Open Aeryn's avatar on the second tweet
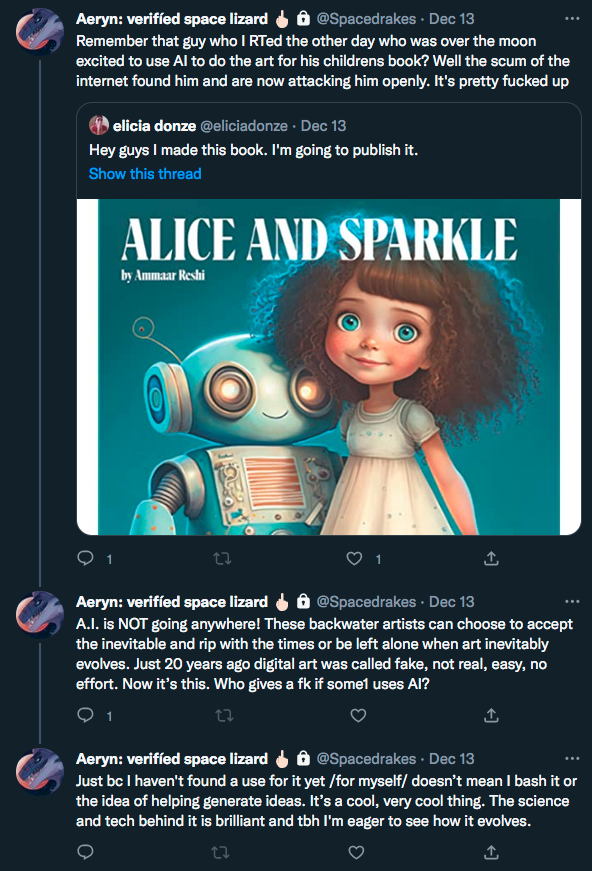592x871 pixels. pos(39,613)
